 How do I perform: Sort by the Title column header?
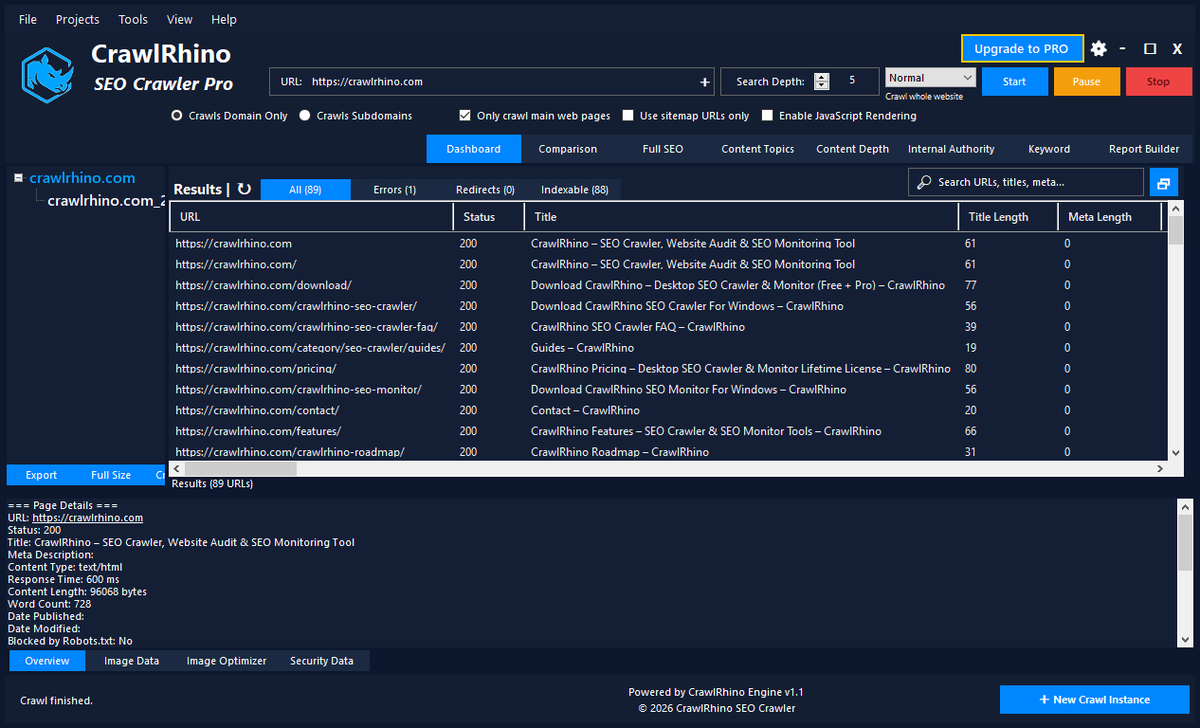pyautogui.click(x=741, y=216)
